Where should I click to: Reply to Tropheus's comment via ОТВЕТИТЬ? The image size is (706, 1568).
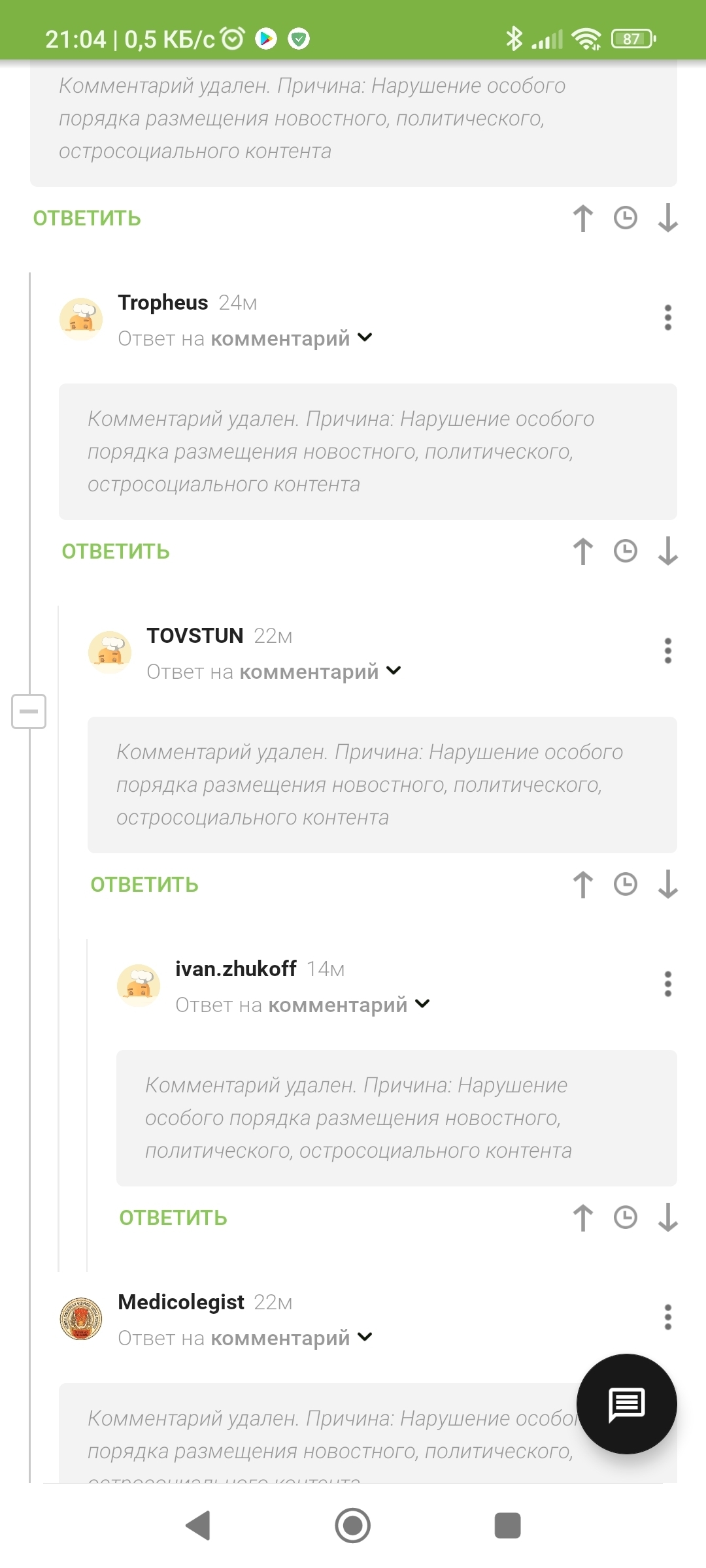[x=116, y=551]
